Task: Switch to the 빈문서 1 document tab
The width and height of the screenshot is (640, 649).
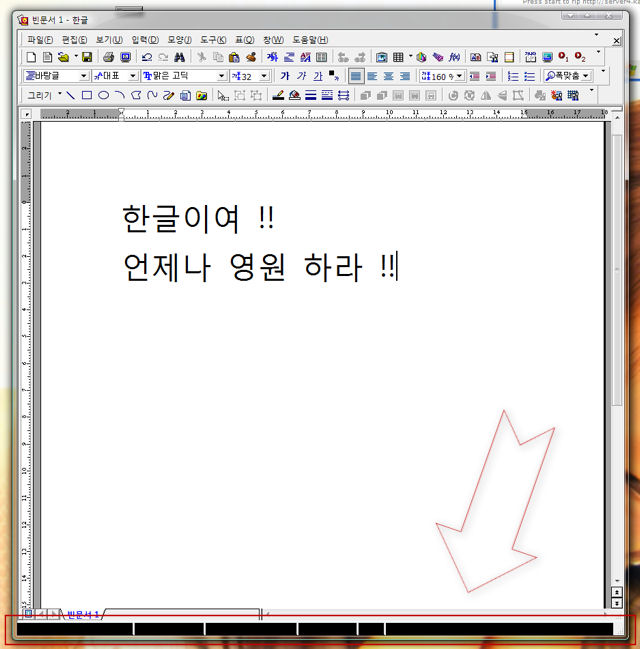Action: 83,615
